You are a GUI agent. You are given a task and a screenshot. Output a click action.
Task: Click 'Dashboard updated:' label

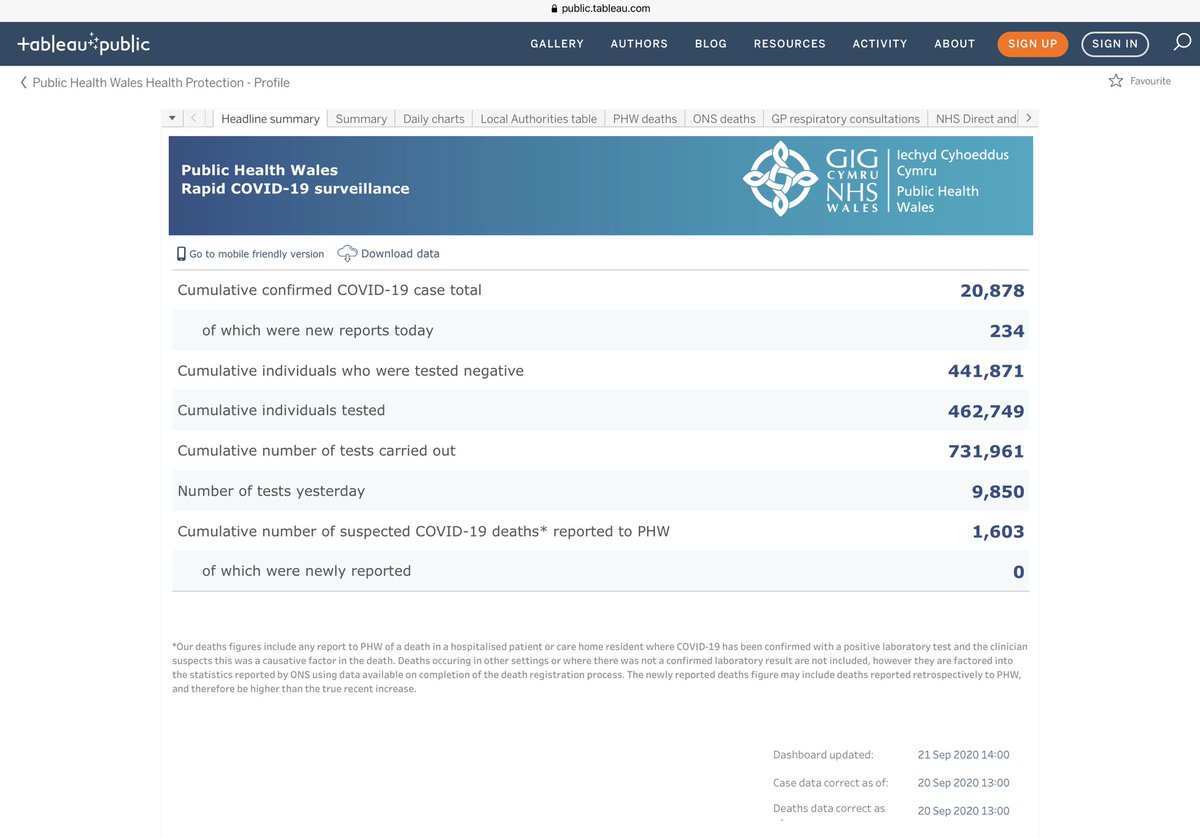pyautogui.click(x=823, y=755)
